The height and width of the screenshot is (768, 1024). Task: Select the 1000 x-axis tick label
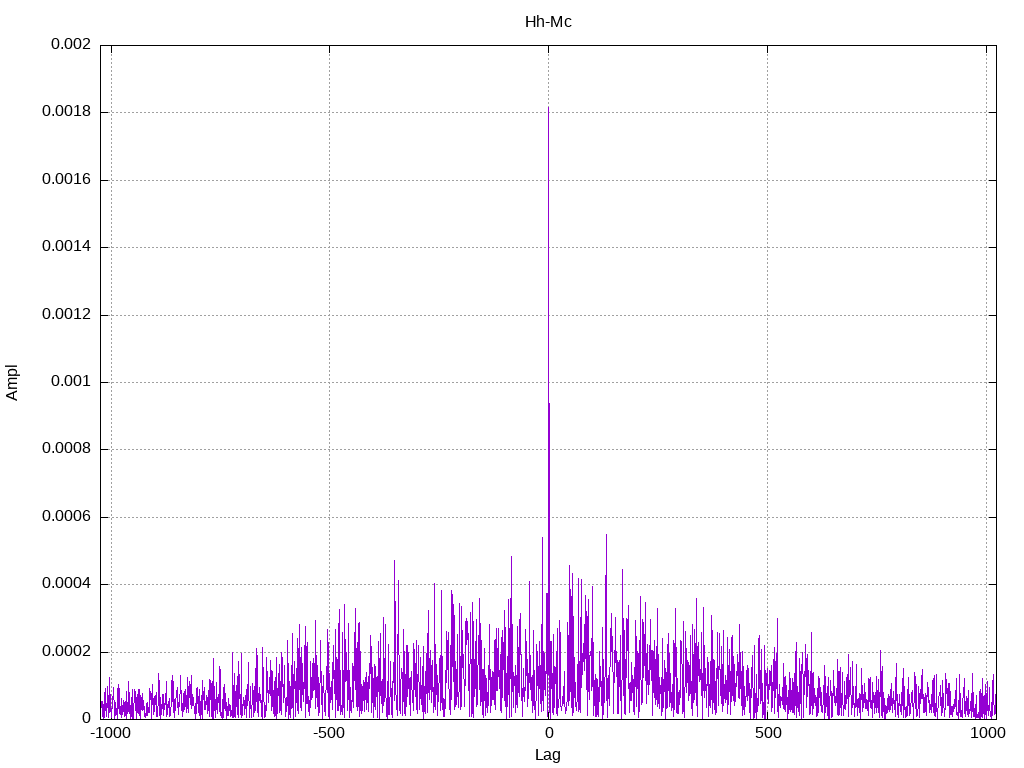click(987, 734)
